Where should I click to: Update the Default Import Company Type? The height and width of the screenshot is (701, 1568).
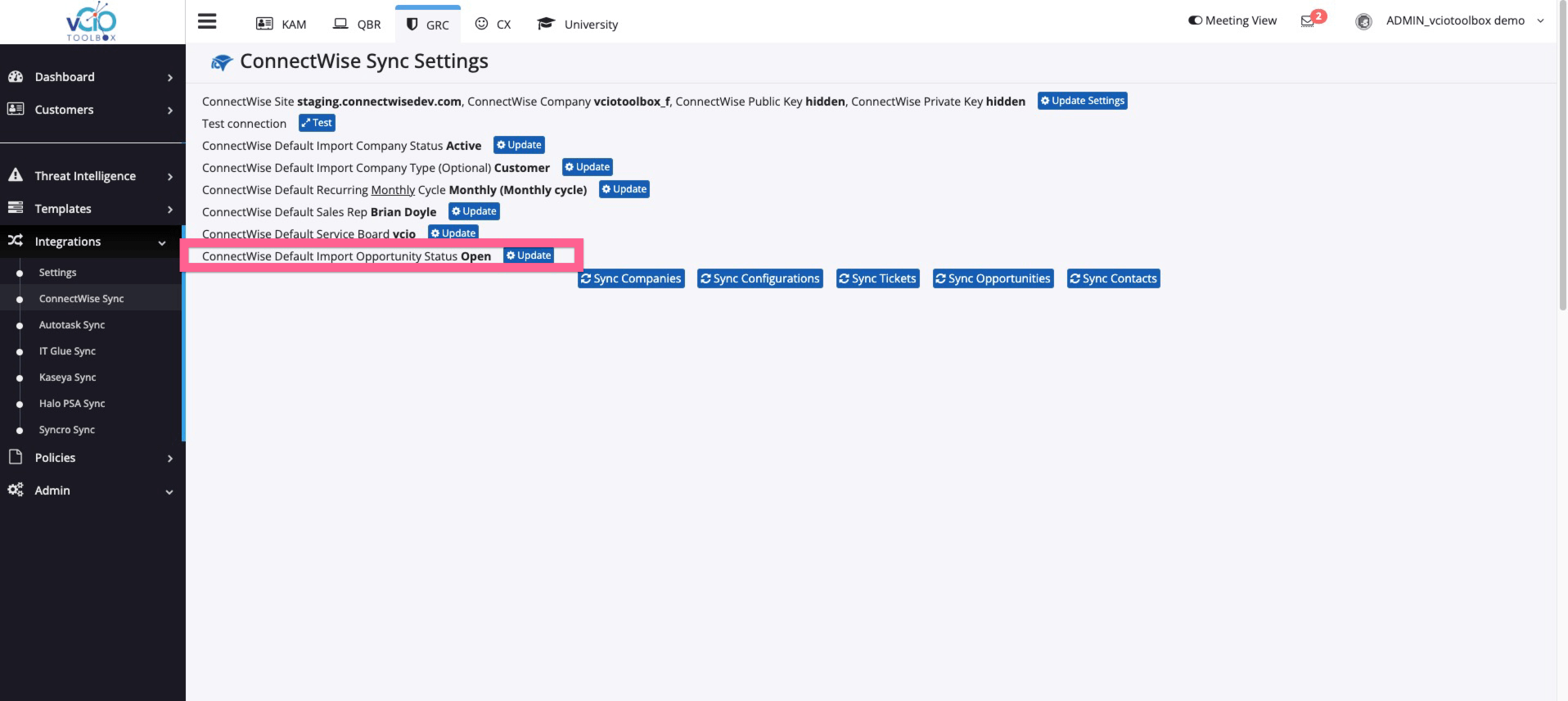588,167
